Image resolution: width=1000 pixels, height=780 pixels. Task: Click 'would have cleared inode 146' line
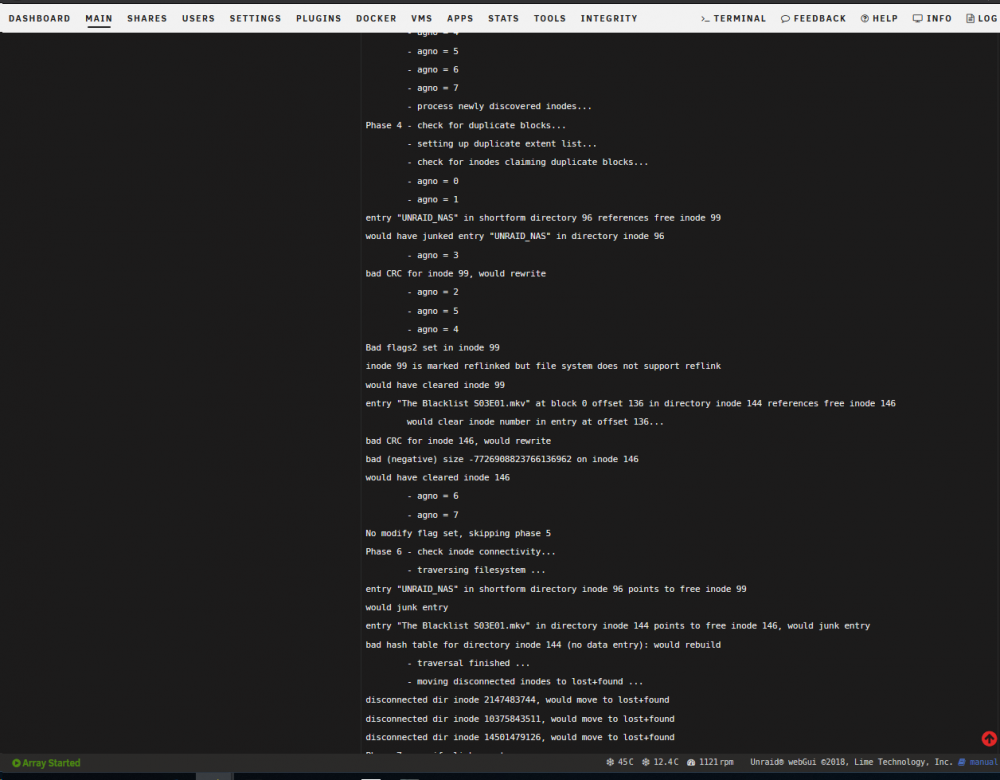click(438, 477)
